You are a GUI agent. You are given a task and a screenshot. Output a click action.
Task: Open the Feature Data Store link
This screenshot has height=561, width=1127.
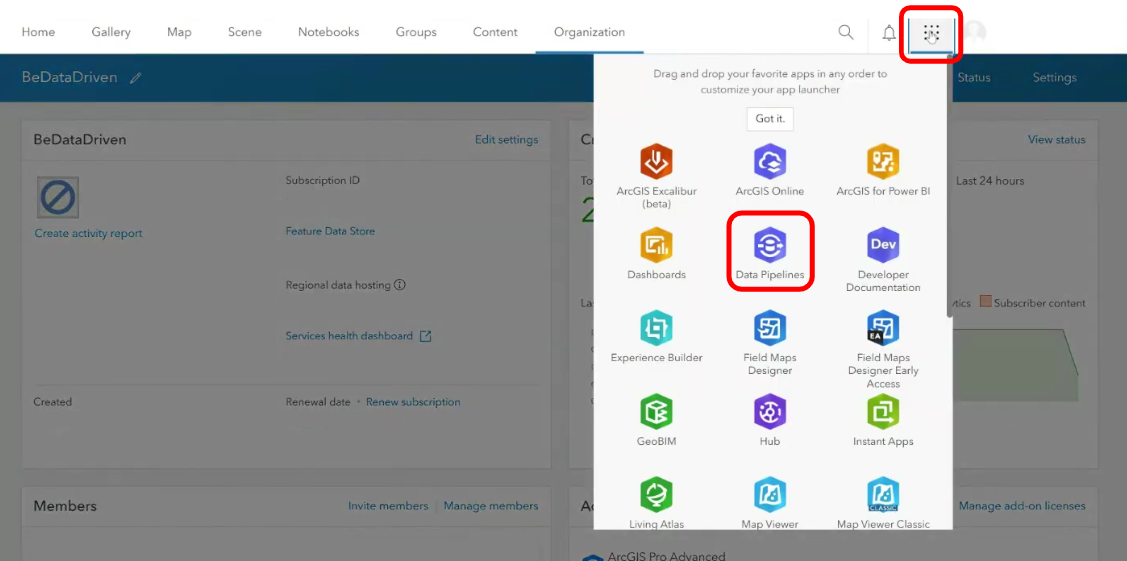coord(330,231)
